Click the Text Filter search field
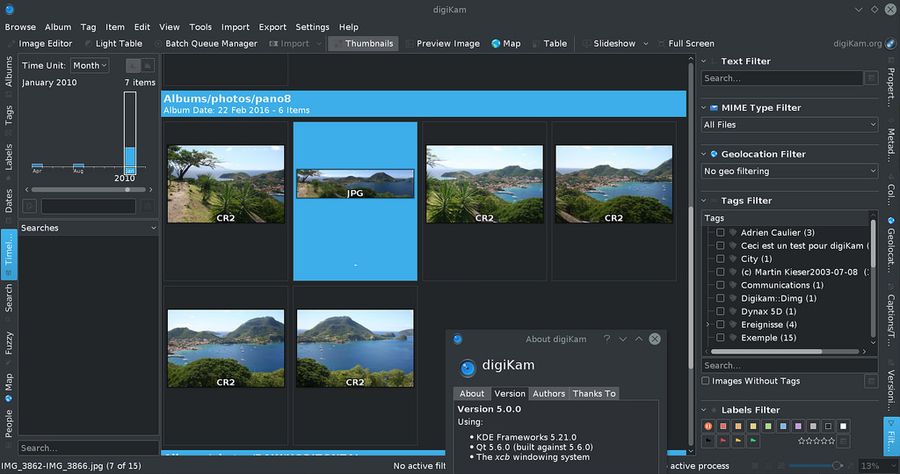 [782, 78]
